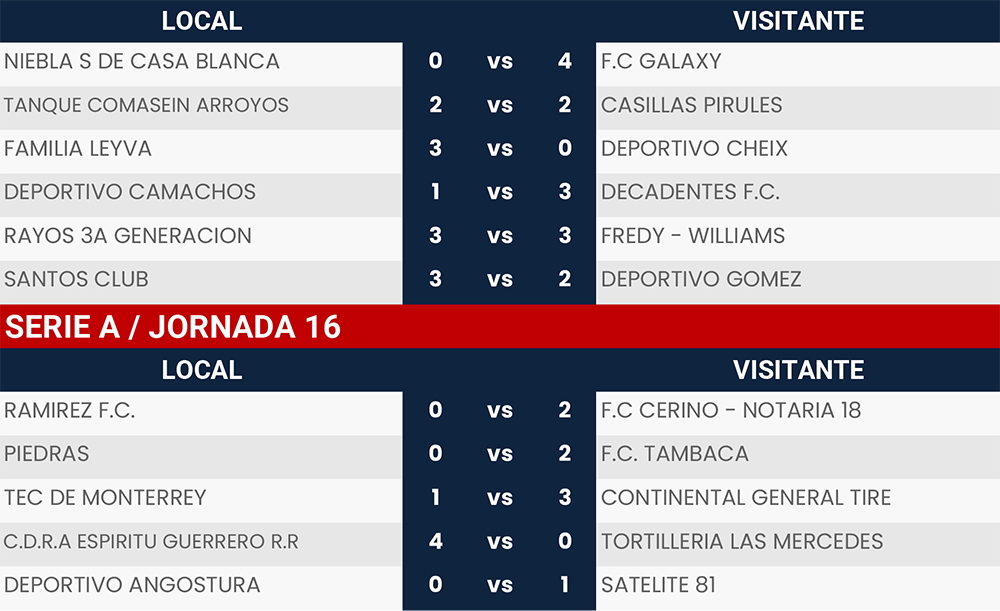The height and width of the screenshot is (611, 1000).
Task: Click on CONTINENTAL GENERAL TIRE
Action: click(746, 497)
